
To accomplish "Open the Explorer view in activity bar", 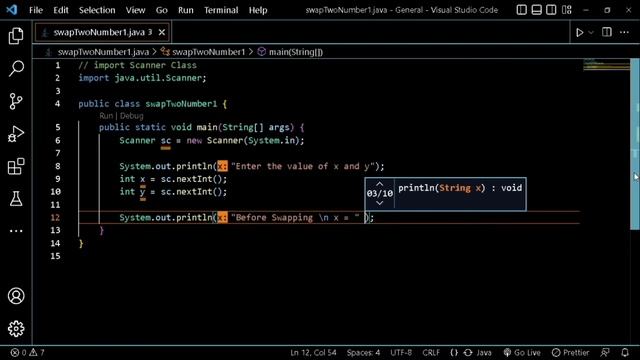I will pos(16,36).
